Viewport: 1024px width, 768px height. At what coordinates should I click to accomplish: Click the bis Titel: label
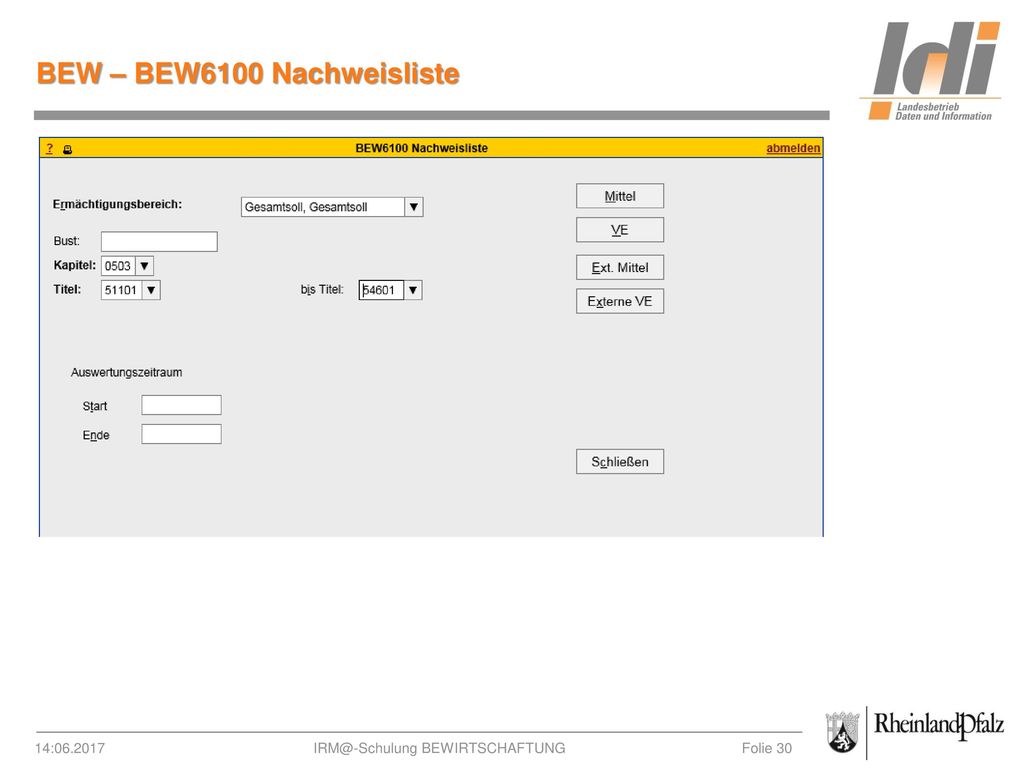pos(322,289)
